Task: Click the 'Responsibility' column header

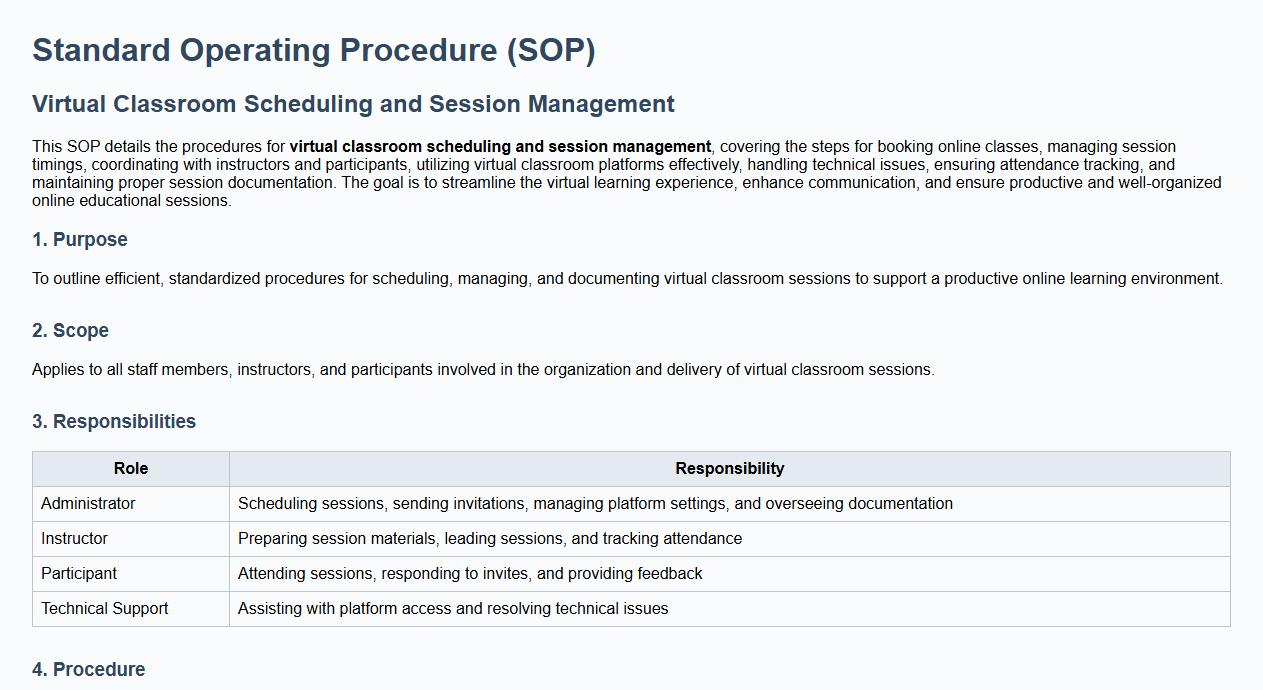Action: (x=729, y=469)
